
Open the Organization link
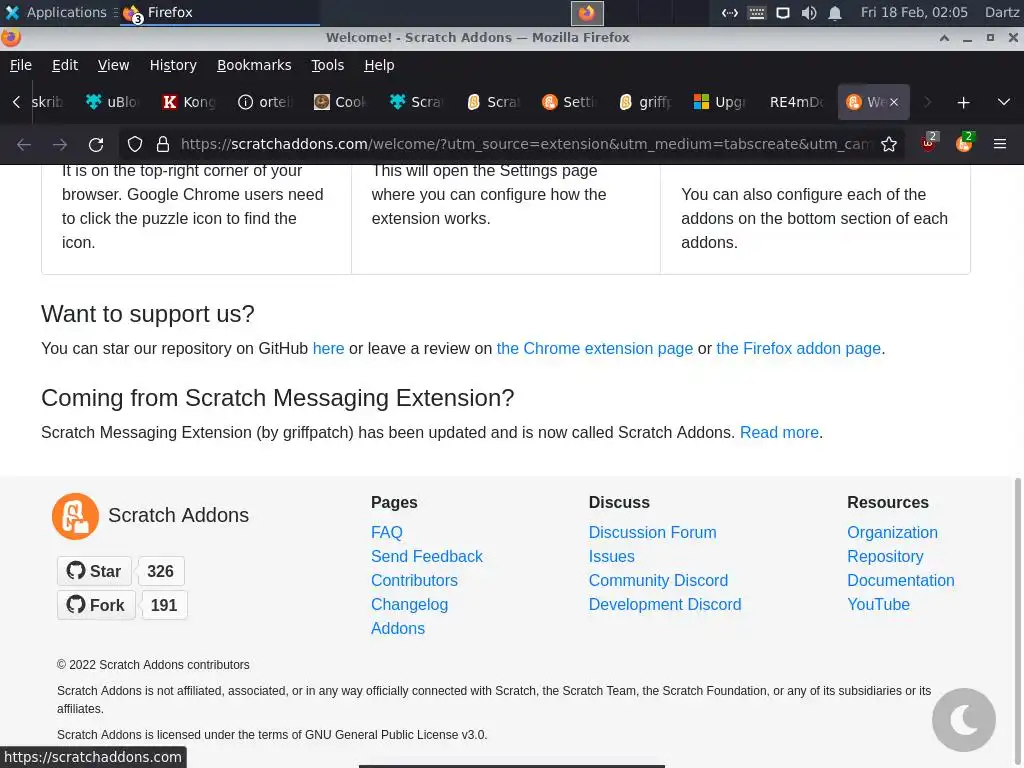click(892, 533)
